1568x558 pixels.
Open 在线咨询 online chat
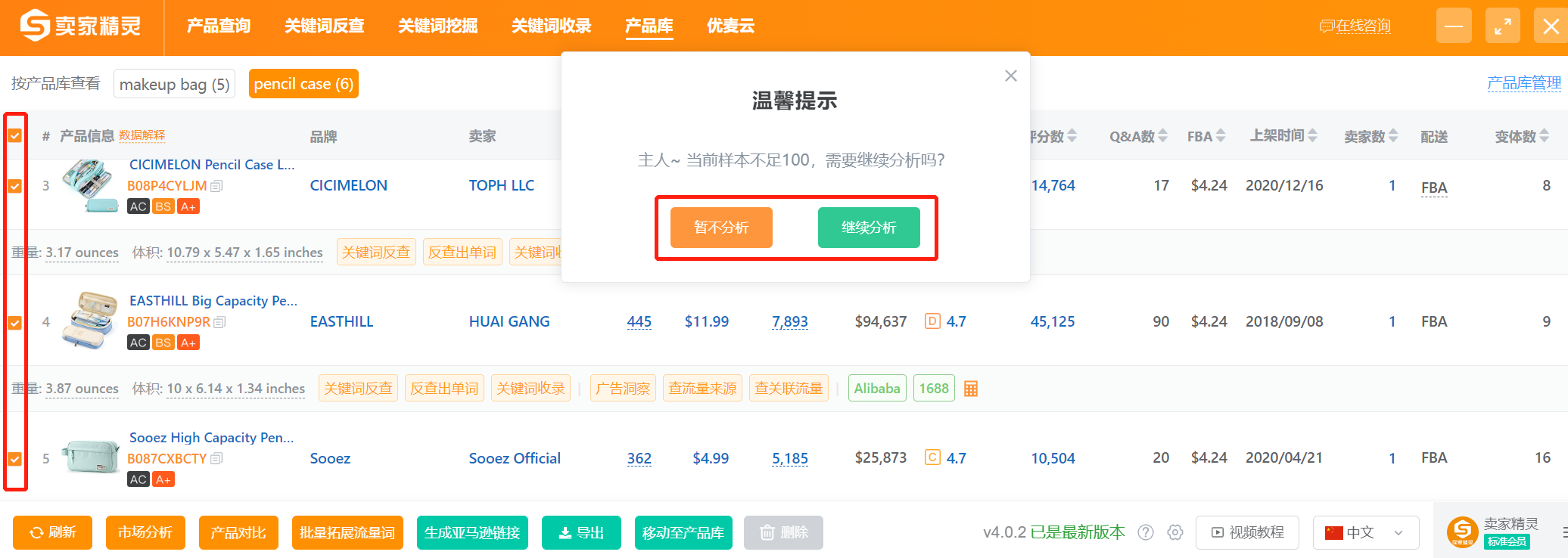click(1355, 26)
